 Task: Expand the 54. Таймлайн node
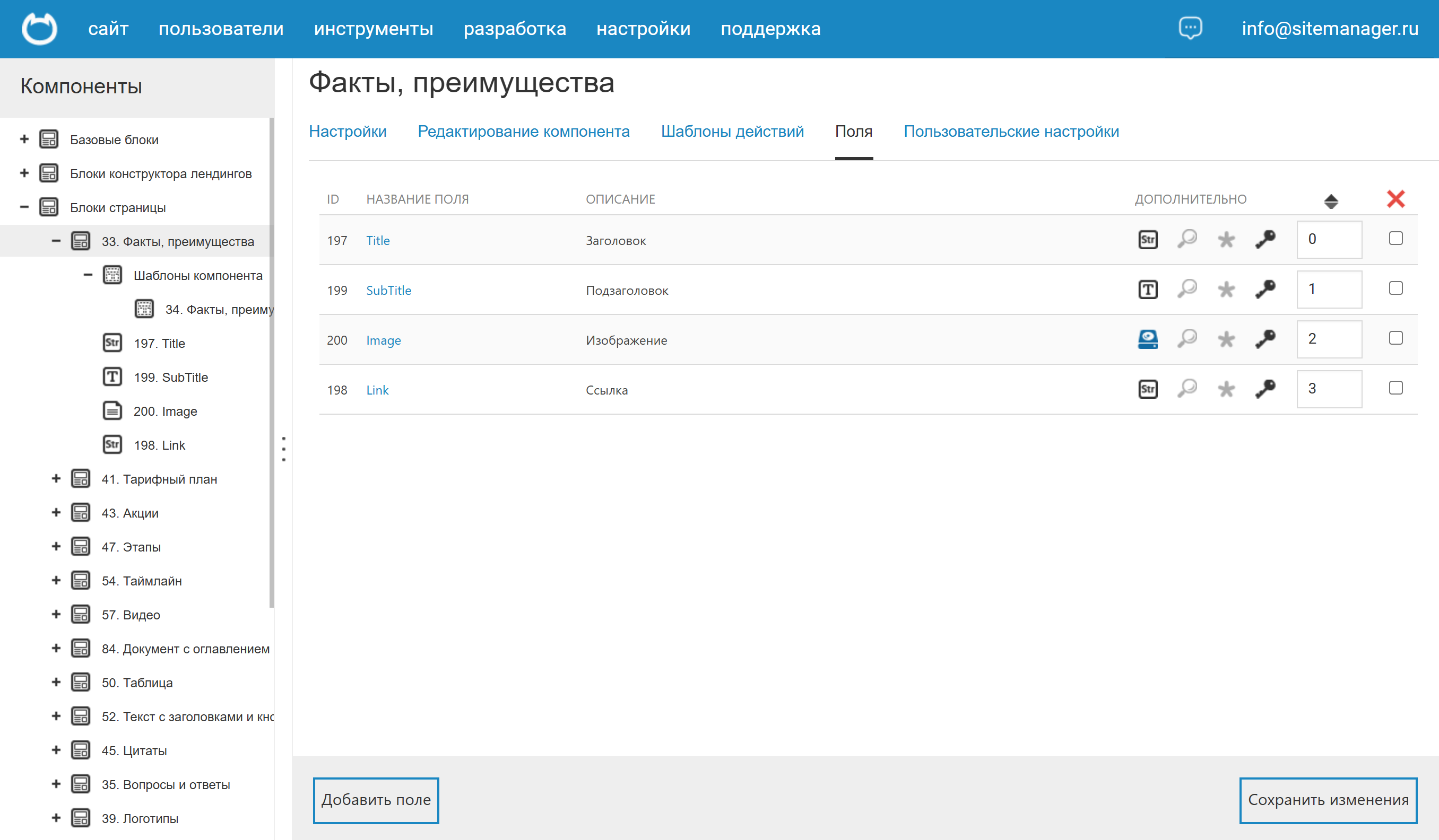(56, 580)
